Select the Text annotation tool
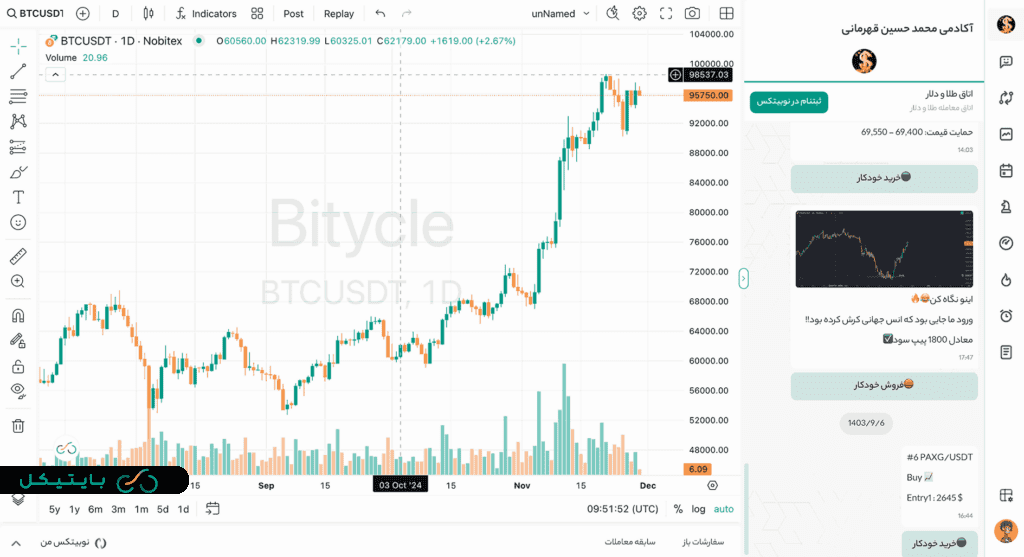The height and width of the screenshot is (557, 1024). pyautogui.click(x=18, y=197)
